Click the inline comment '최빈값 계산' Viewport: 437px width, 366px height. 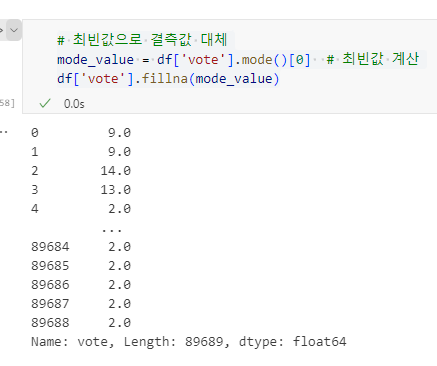373,59
